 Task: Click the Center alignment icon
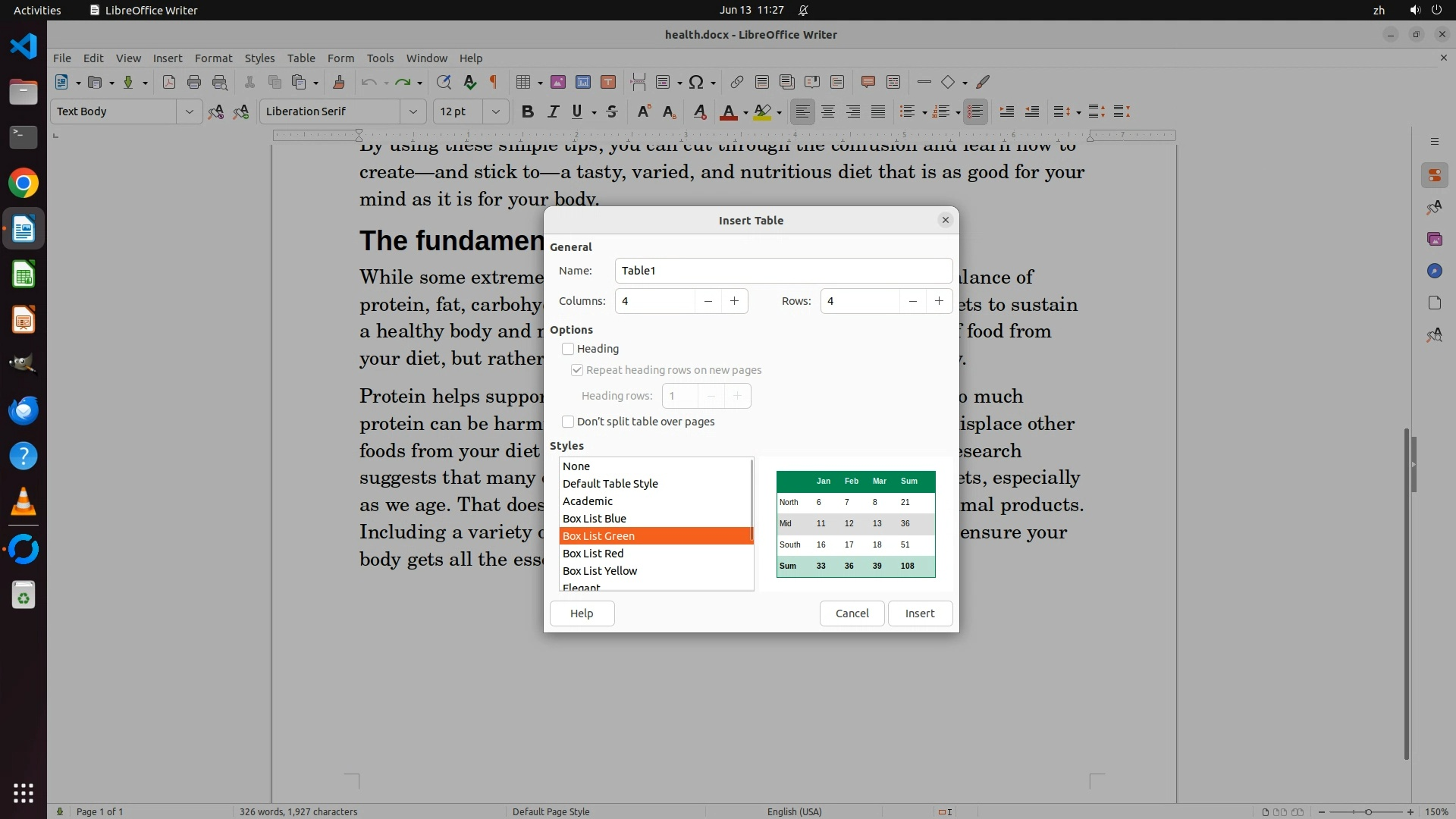[x=828, y=111]
